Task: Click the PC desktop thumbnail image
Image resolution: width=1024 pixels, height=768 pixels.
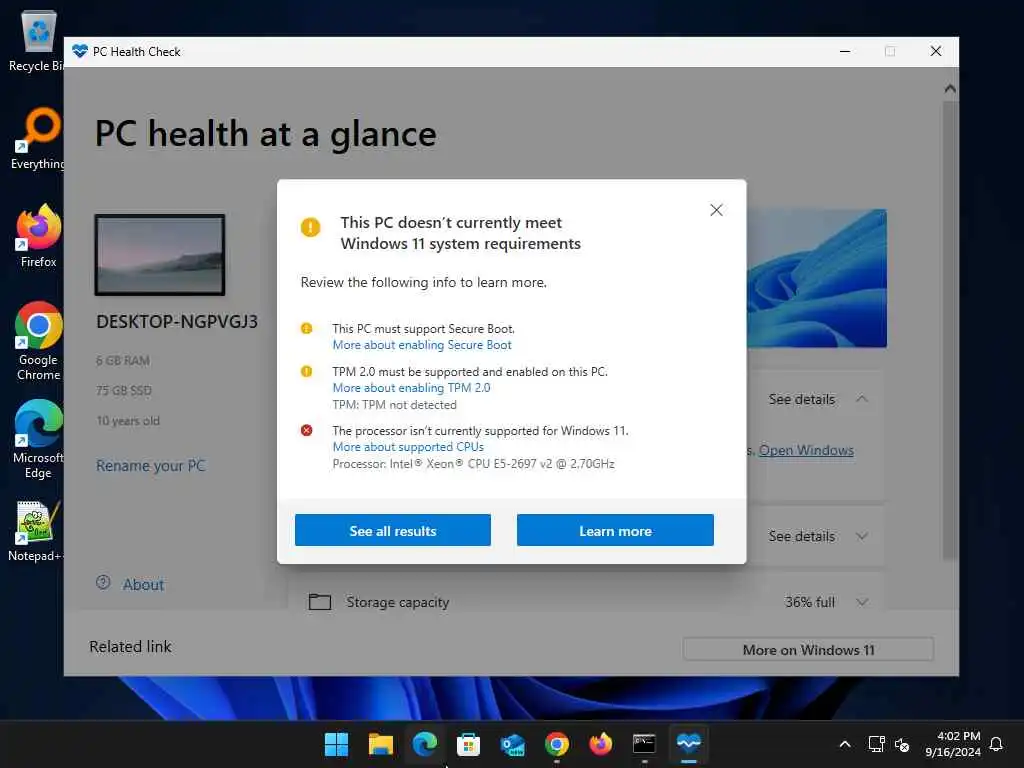Action: 160,255
